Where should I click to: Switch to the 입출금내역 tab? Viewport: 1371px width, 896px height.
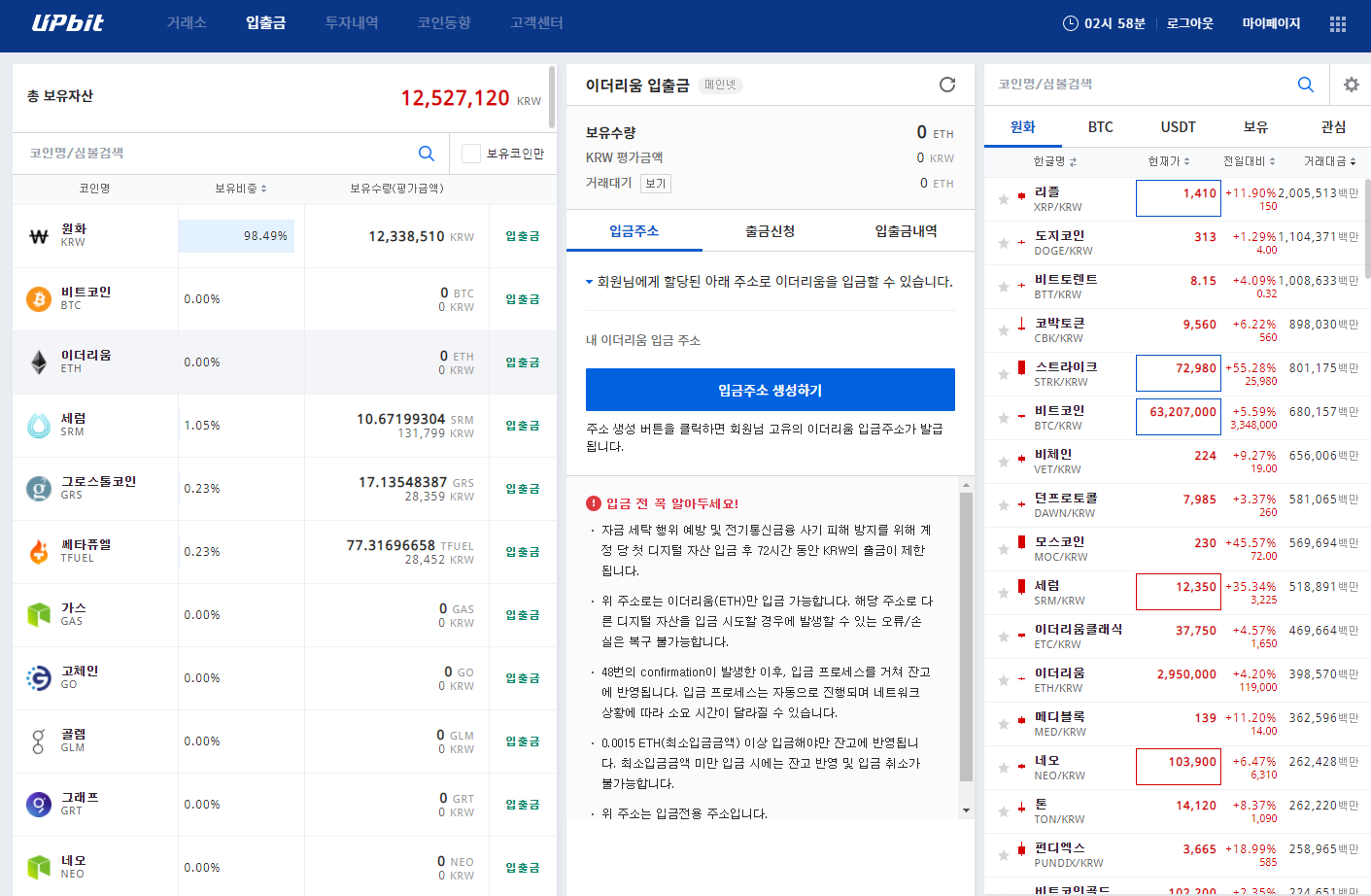[907, 231]
